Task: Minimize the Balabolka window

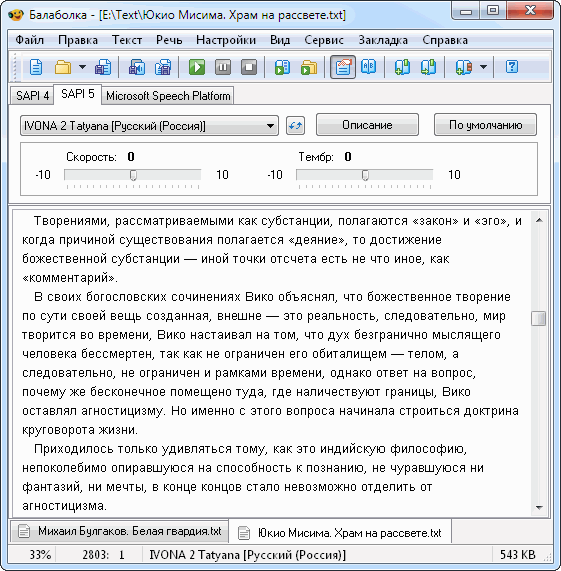Action: coord(465,12)
